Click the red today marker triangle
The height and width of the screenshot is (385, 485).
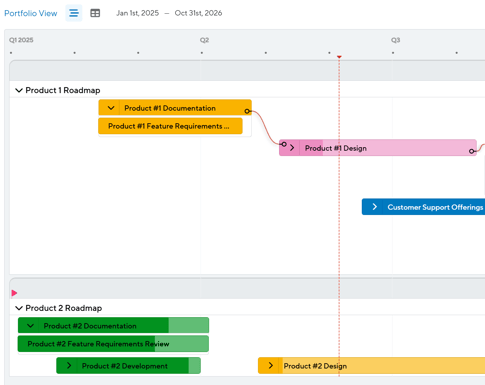(x=339, y=57)
